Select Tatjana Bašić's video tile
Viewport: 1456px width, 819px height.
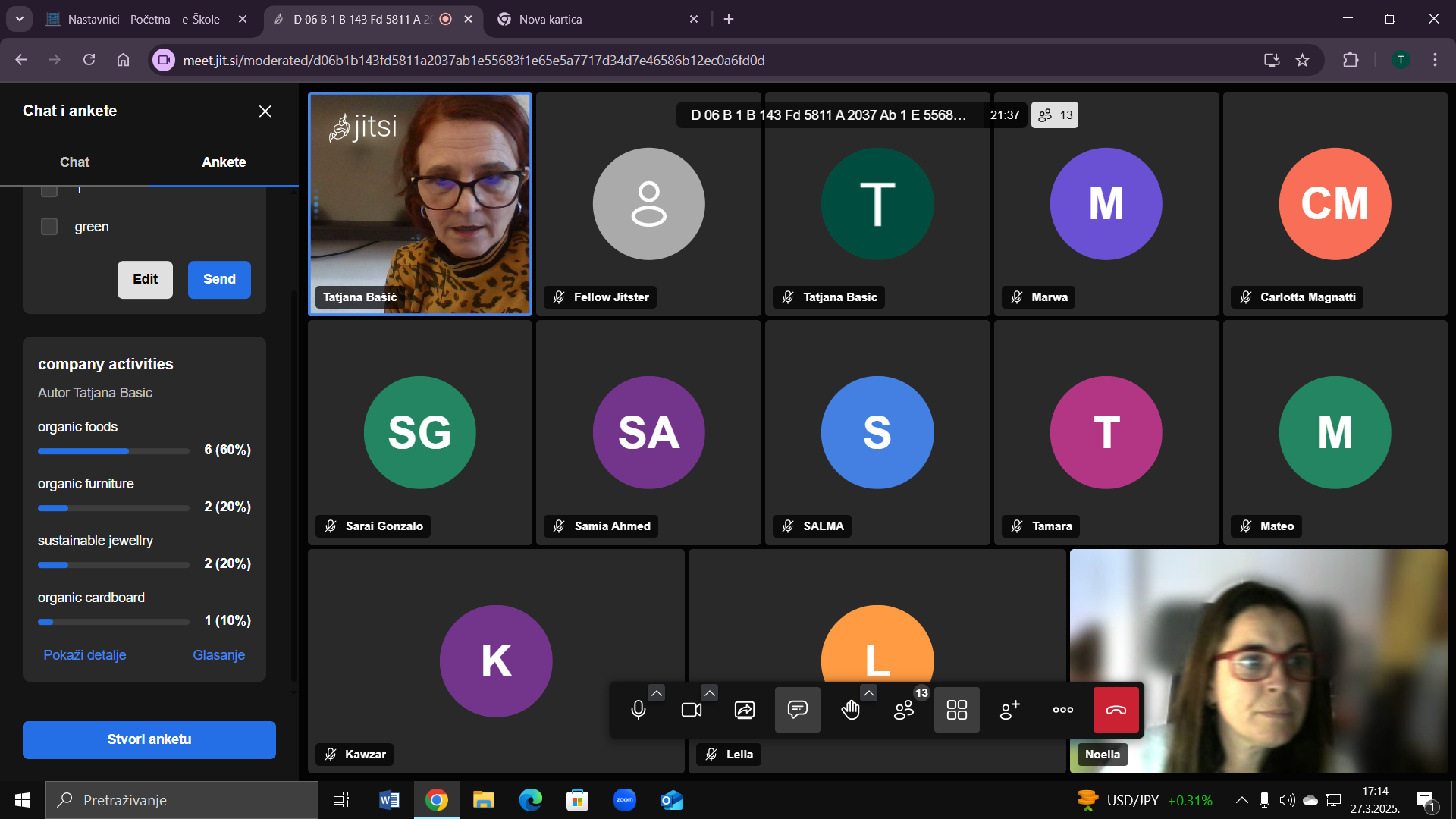[420, 204]
